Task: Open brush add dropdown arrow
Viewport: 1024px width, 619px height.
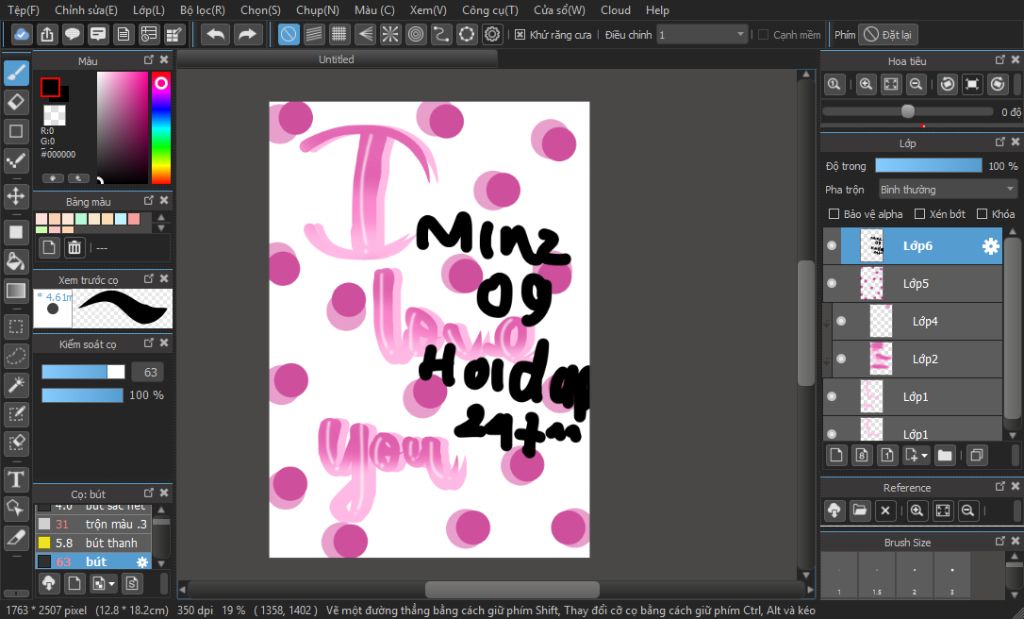Action: (112, 583)
